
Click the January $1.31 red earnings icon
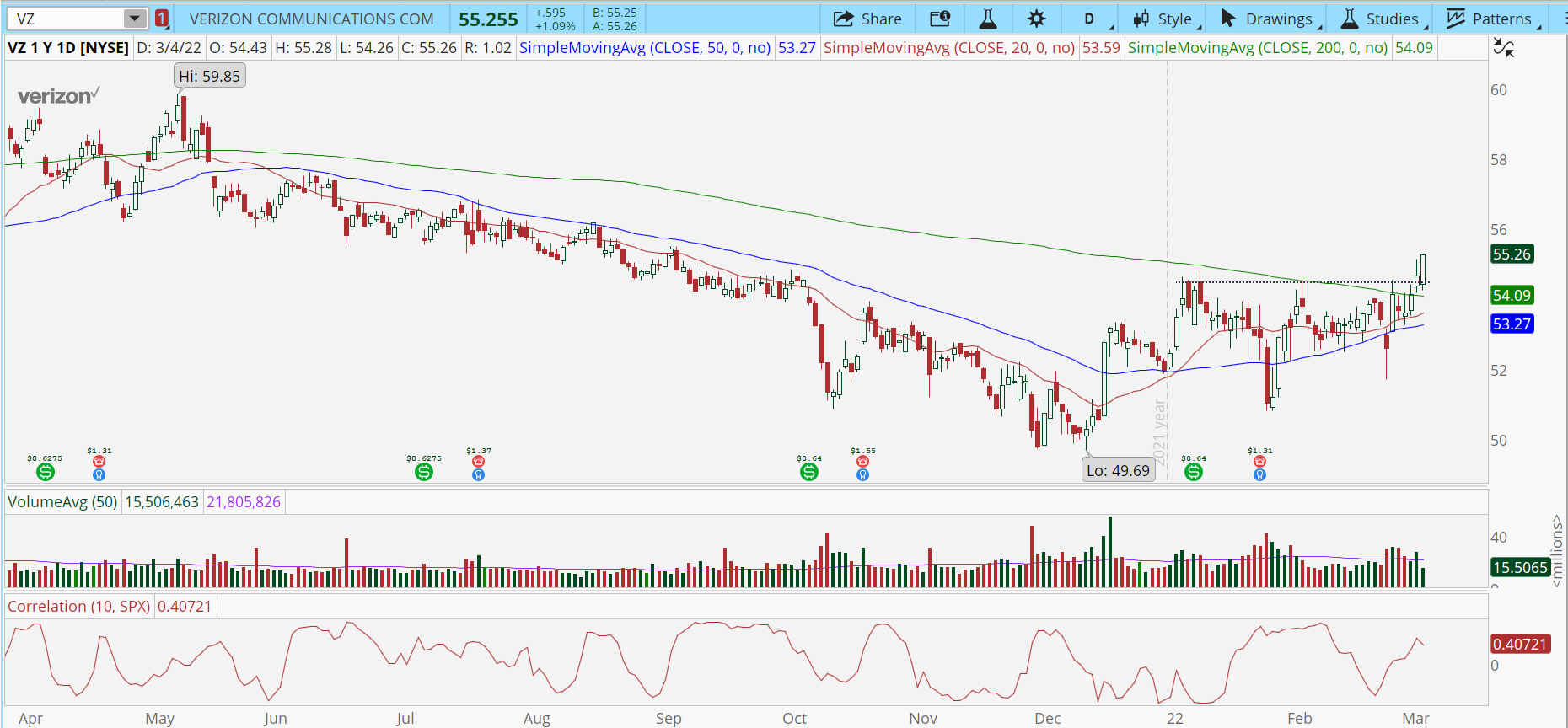point(1260,462)
